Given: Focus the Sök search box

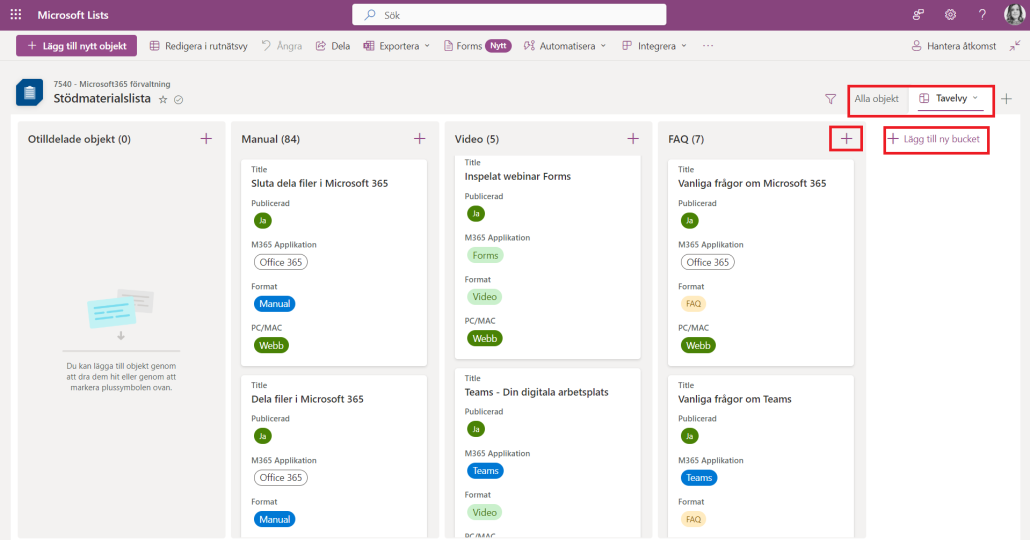Looking at the screenshot, I should pos(509,14).
